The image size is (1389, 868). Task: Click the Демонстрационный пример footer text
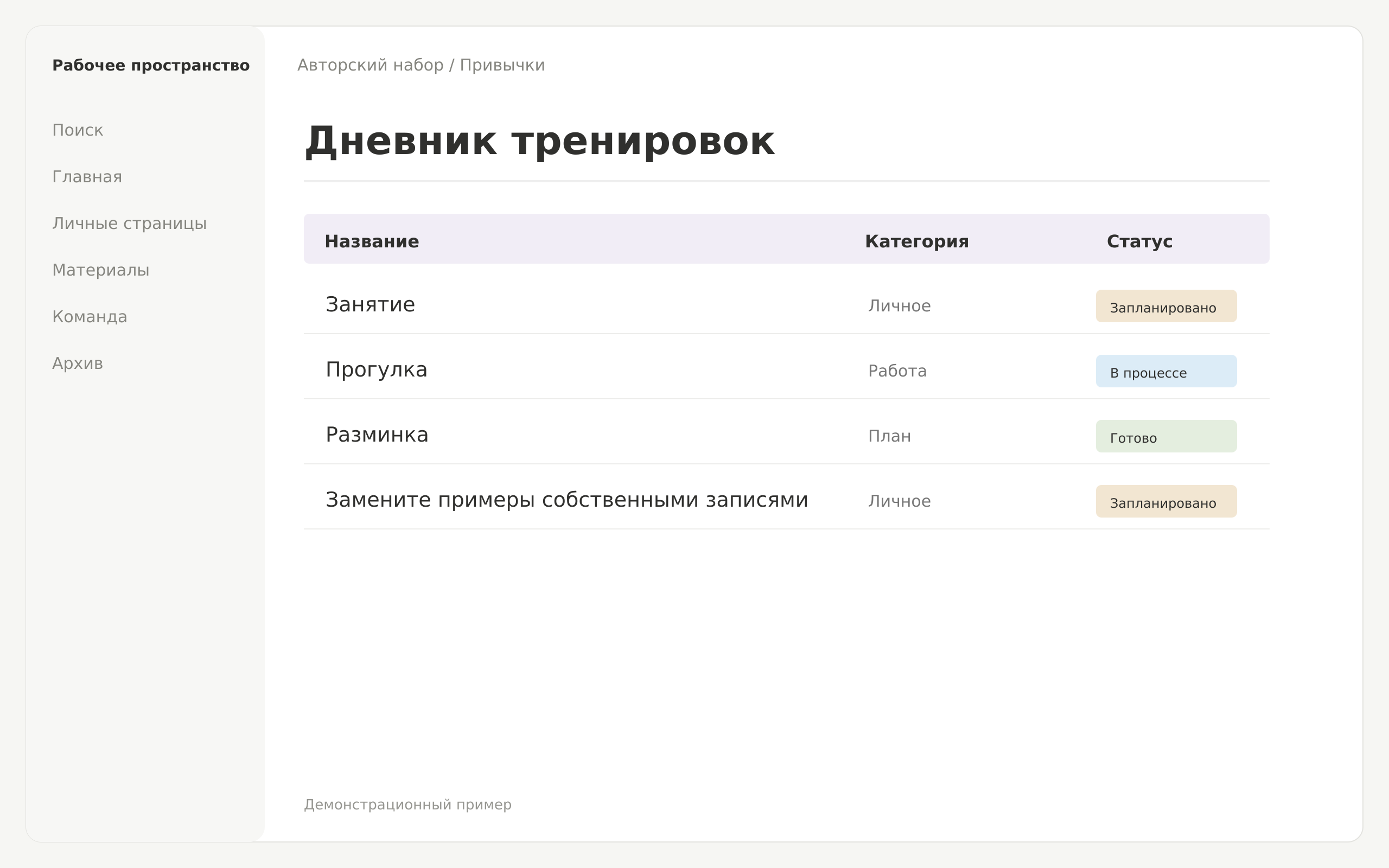[x=407, y=805]
